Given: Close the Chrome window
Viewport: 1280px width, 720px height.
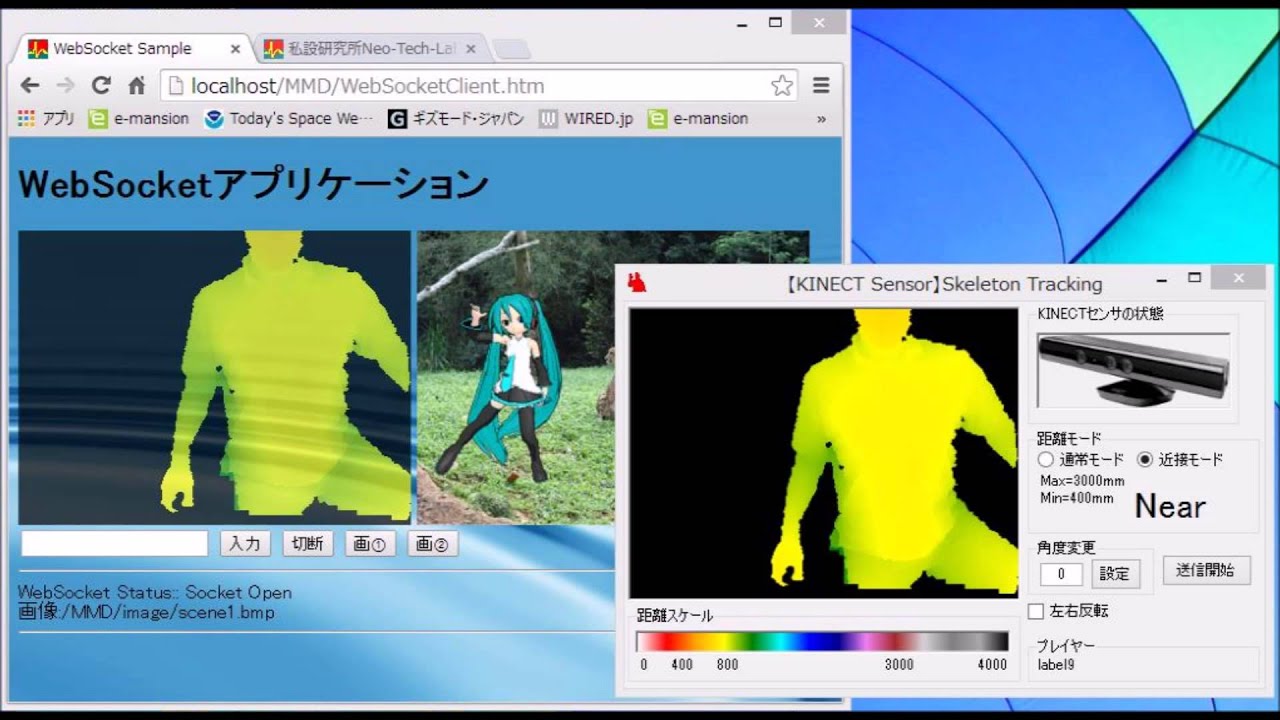Looking at the screenshot, I should tap(819, 23).
